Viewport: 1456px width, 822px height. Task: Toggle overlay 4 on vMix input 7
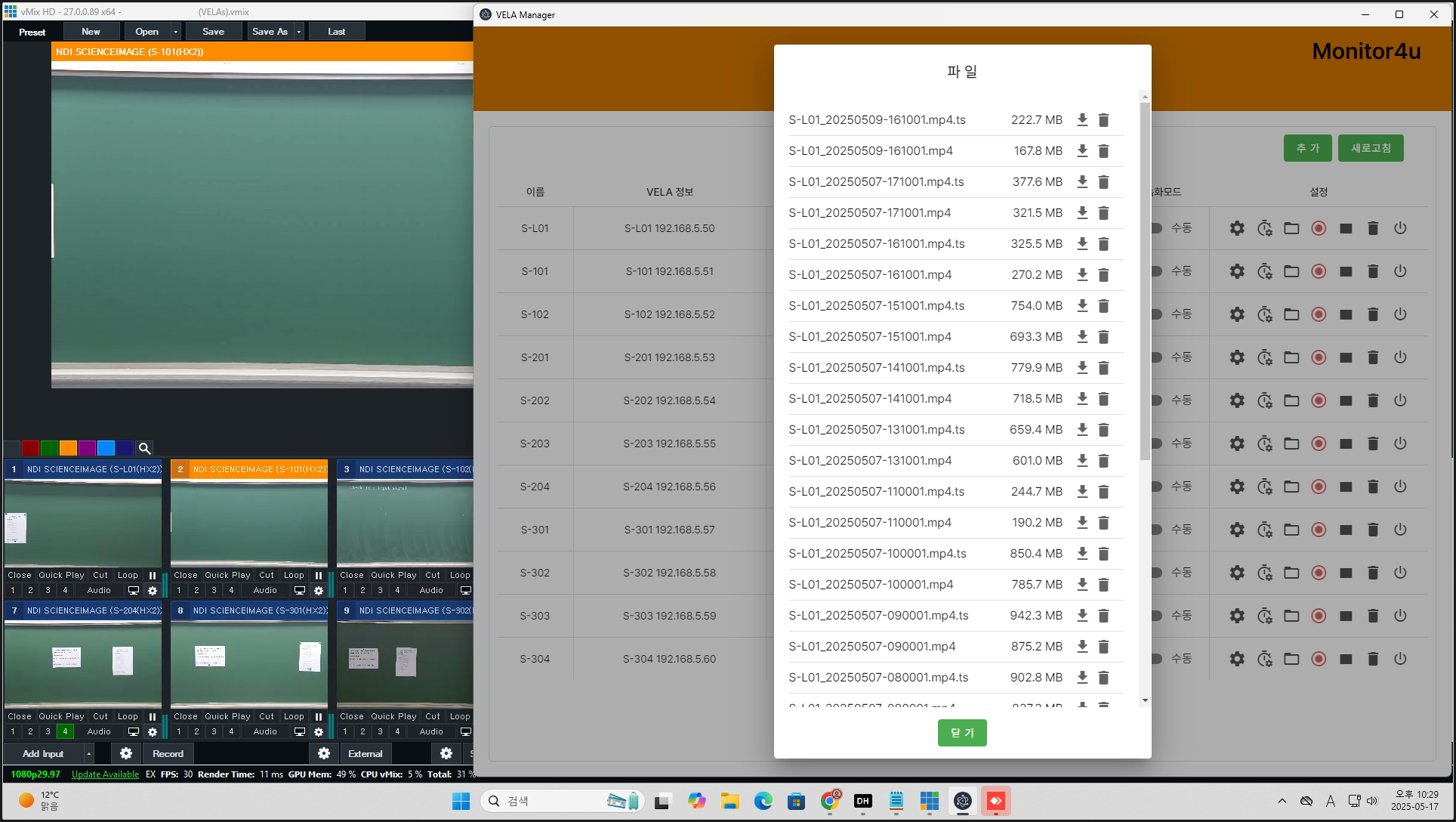(65, 731)
